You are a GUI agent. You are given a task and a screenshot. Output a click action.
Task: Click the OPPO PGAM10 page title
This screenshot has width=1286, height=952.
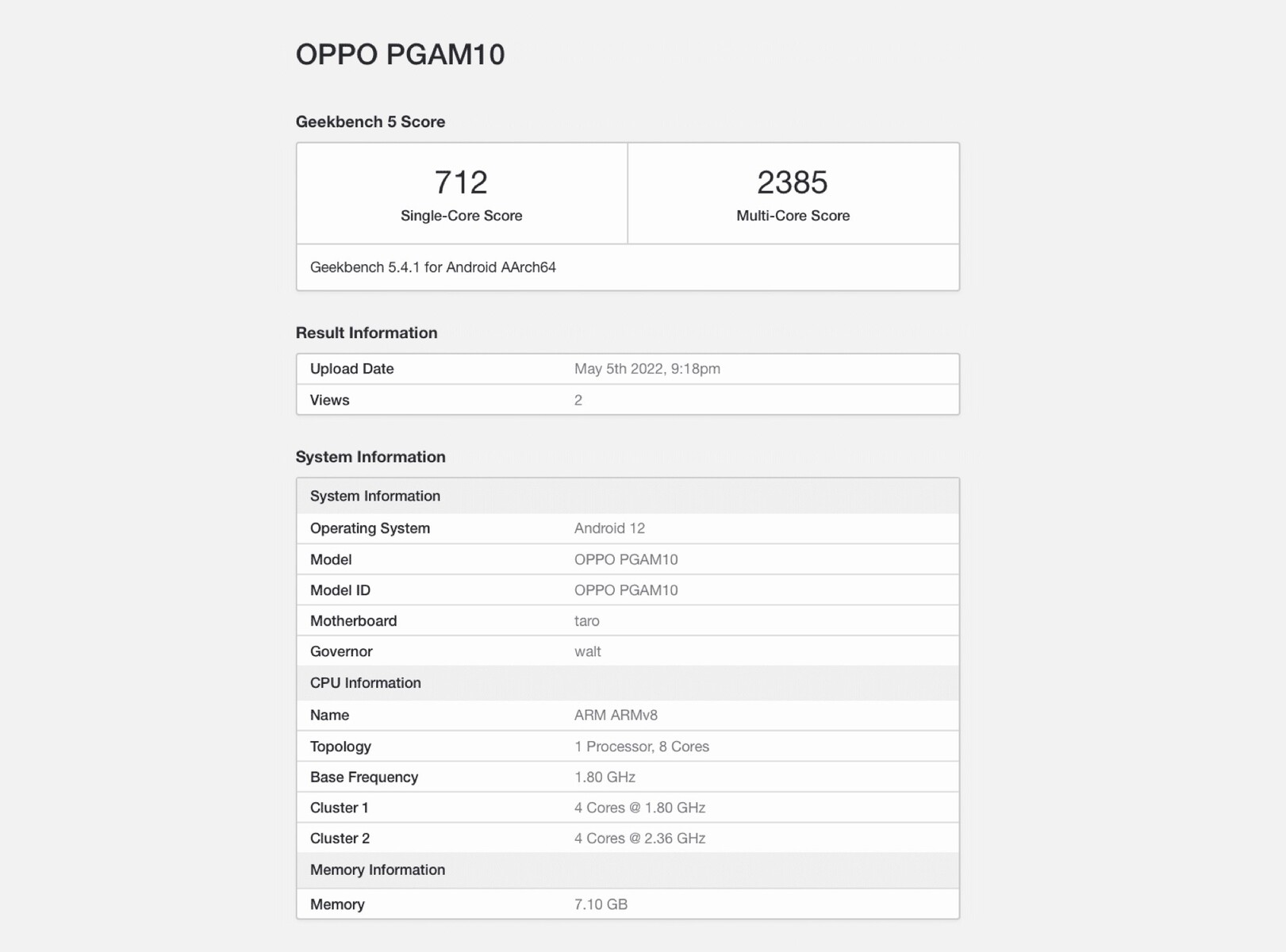click(400, 55)
